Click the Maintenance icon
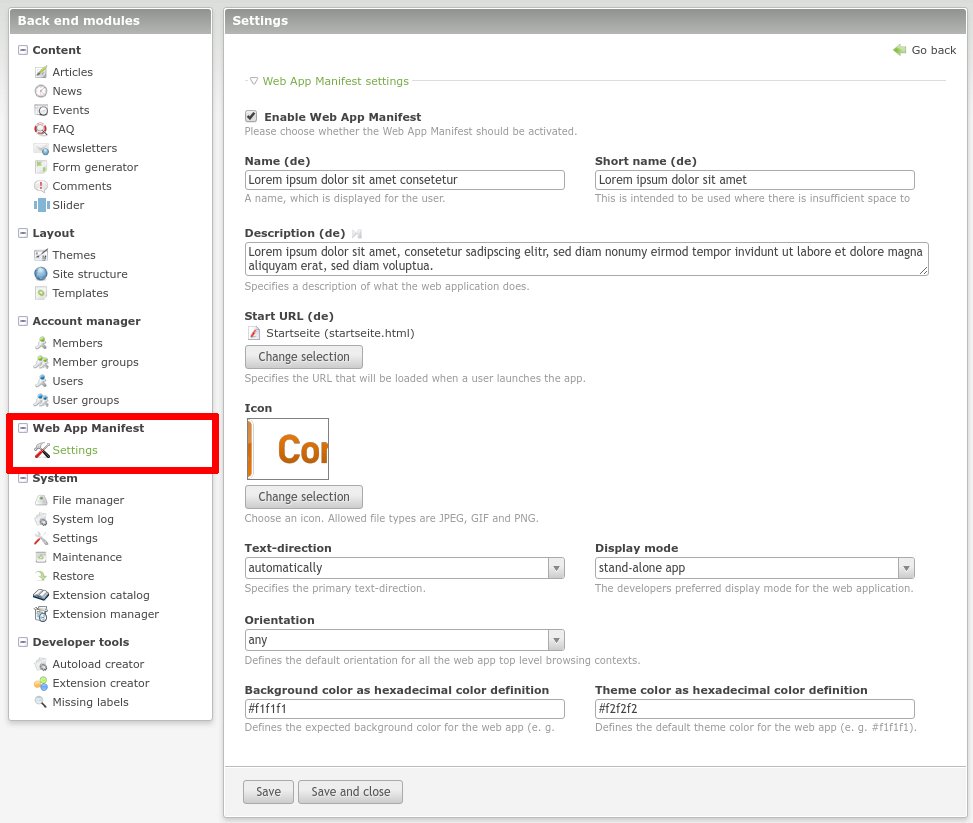This screenshot has height=823, width=973. 41,557
